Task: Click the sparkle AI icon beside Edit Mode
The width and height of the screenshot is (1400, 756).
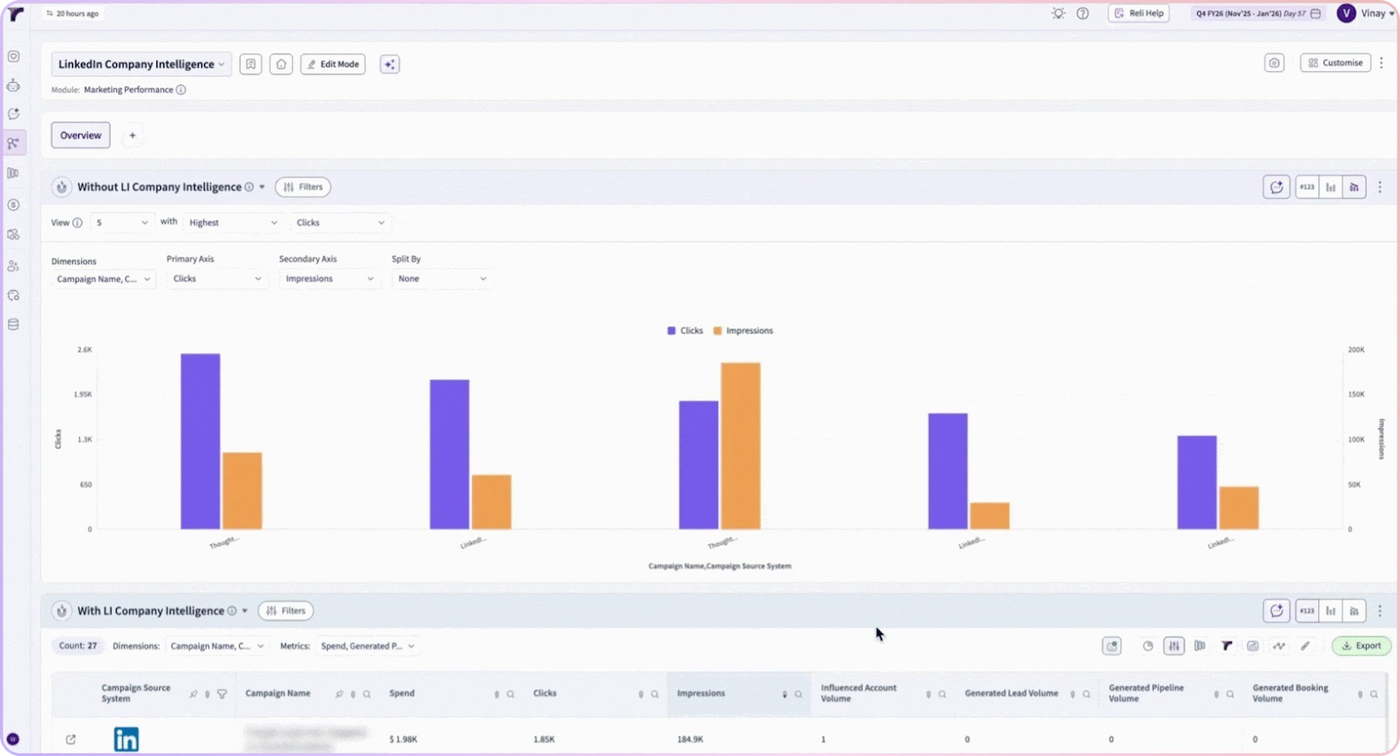Action: click(x=390, y=64)
